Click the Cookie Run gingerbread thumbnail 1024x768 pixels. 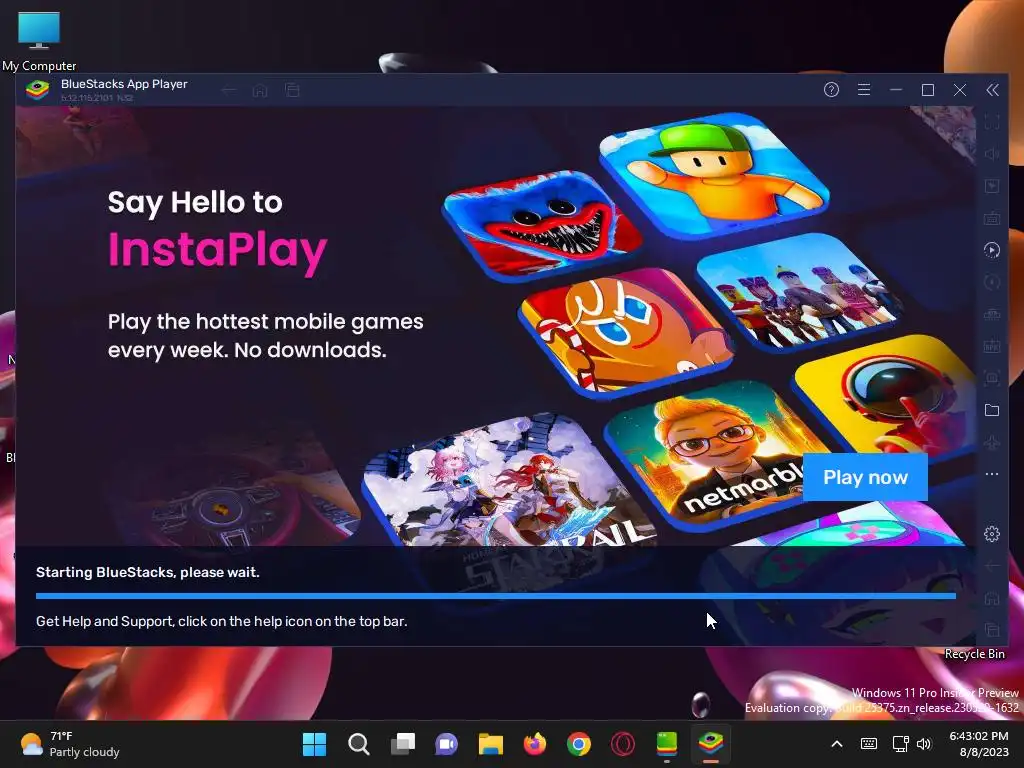click(626, 332)
